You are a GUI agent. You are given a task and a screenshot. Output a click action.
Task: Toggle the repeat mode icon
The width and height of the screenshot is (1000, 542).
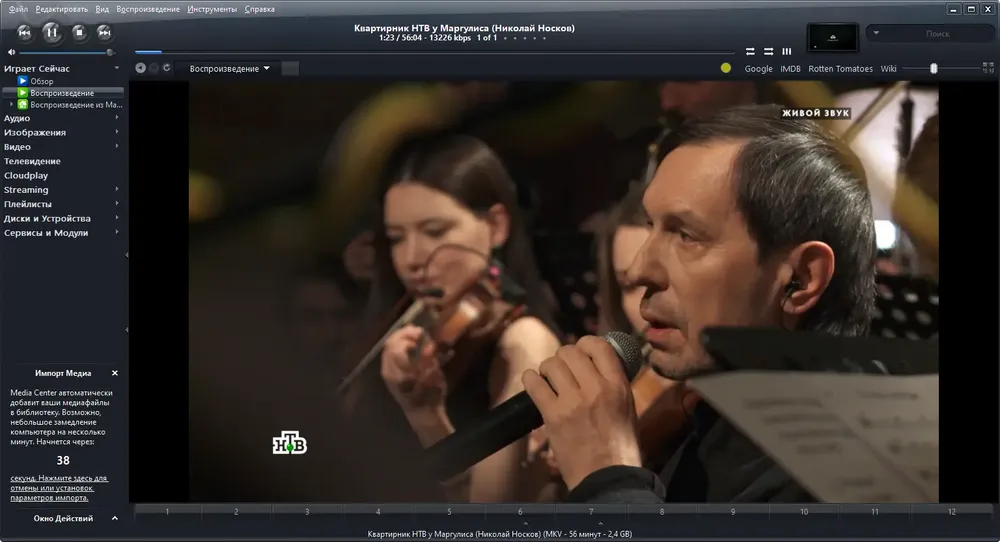point(750,51)
